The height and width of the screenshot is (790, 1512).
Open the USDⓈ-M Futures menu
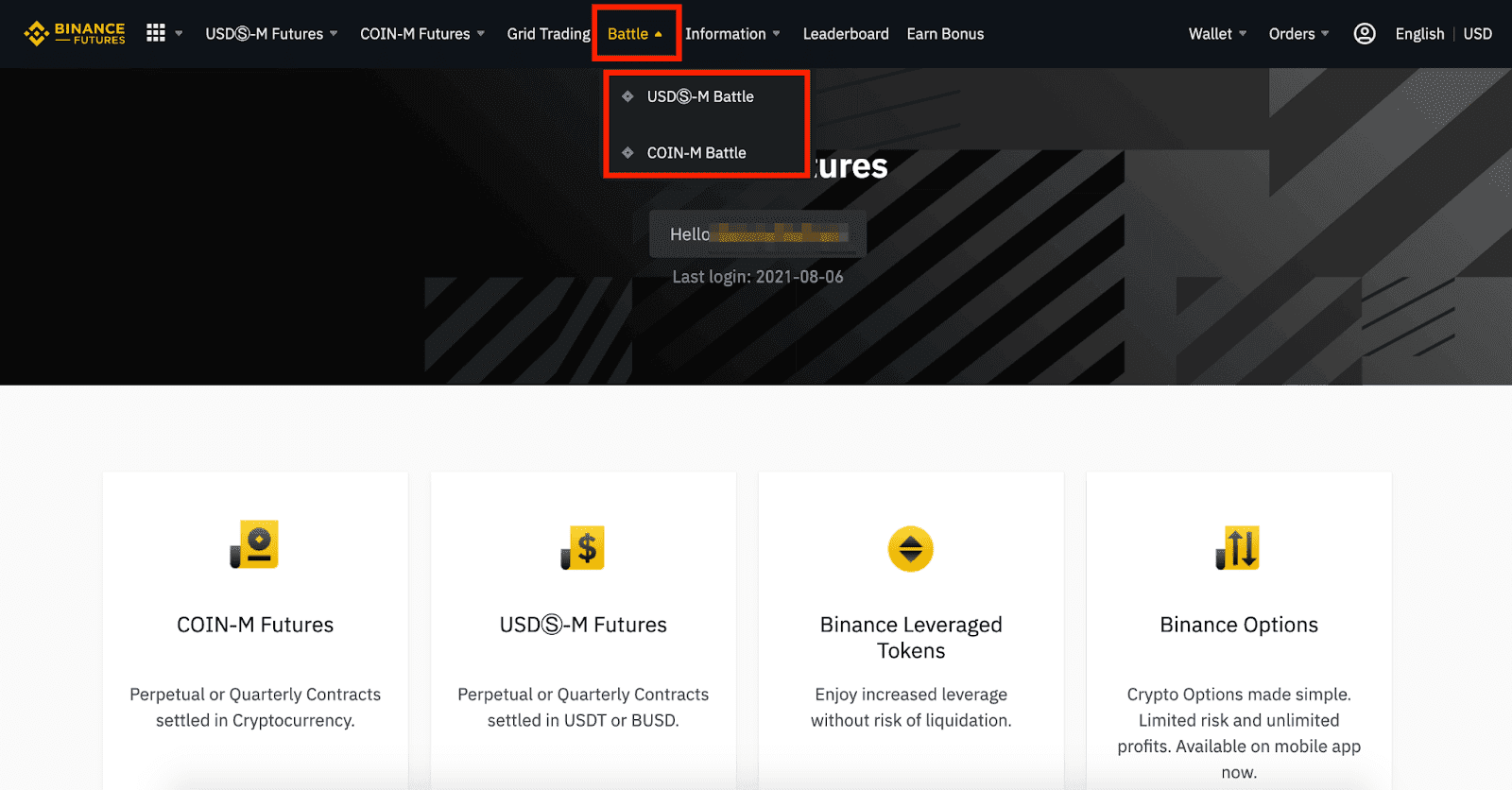point(271,34)
